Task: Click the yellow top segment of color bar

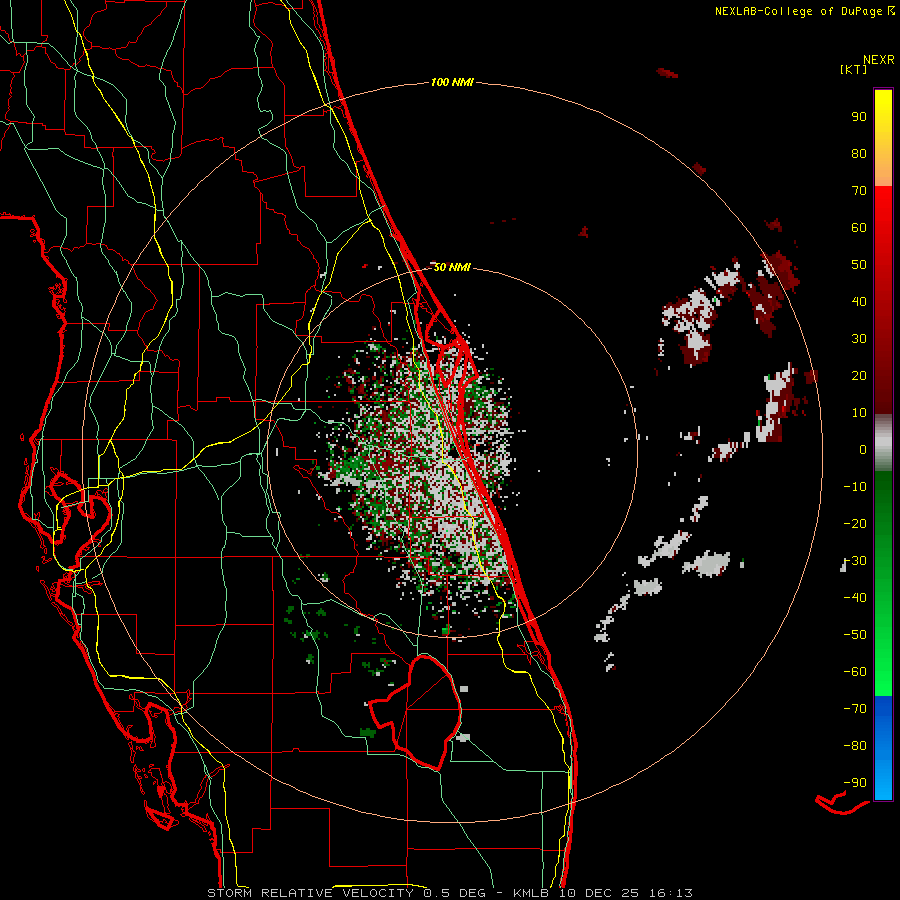Action: click(x=883, y=138)
